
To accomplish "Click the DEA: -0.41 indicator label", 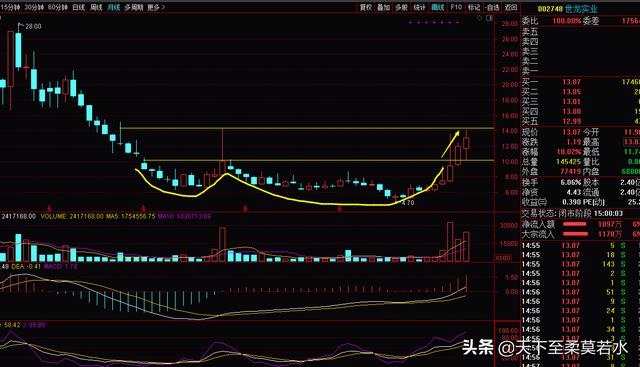I will [26, 266].
